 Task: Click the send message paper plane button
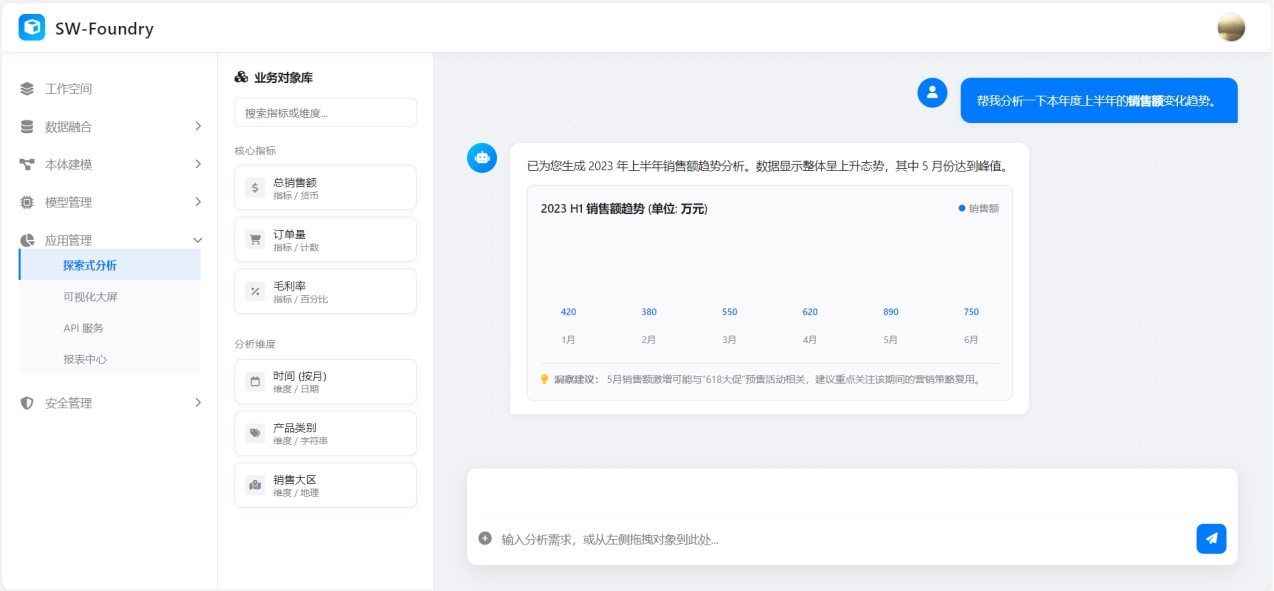point(1211,539)
